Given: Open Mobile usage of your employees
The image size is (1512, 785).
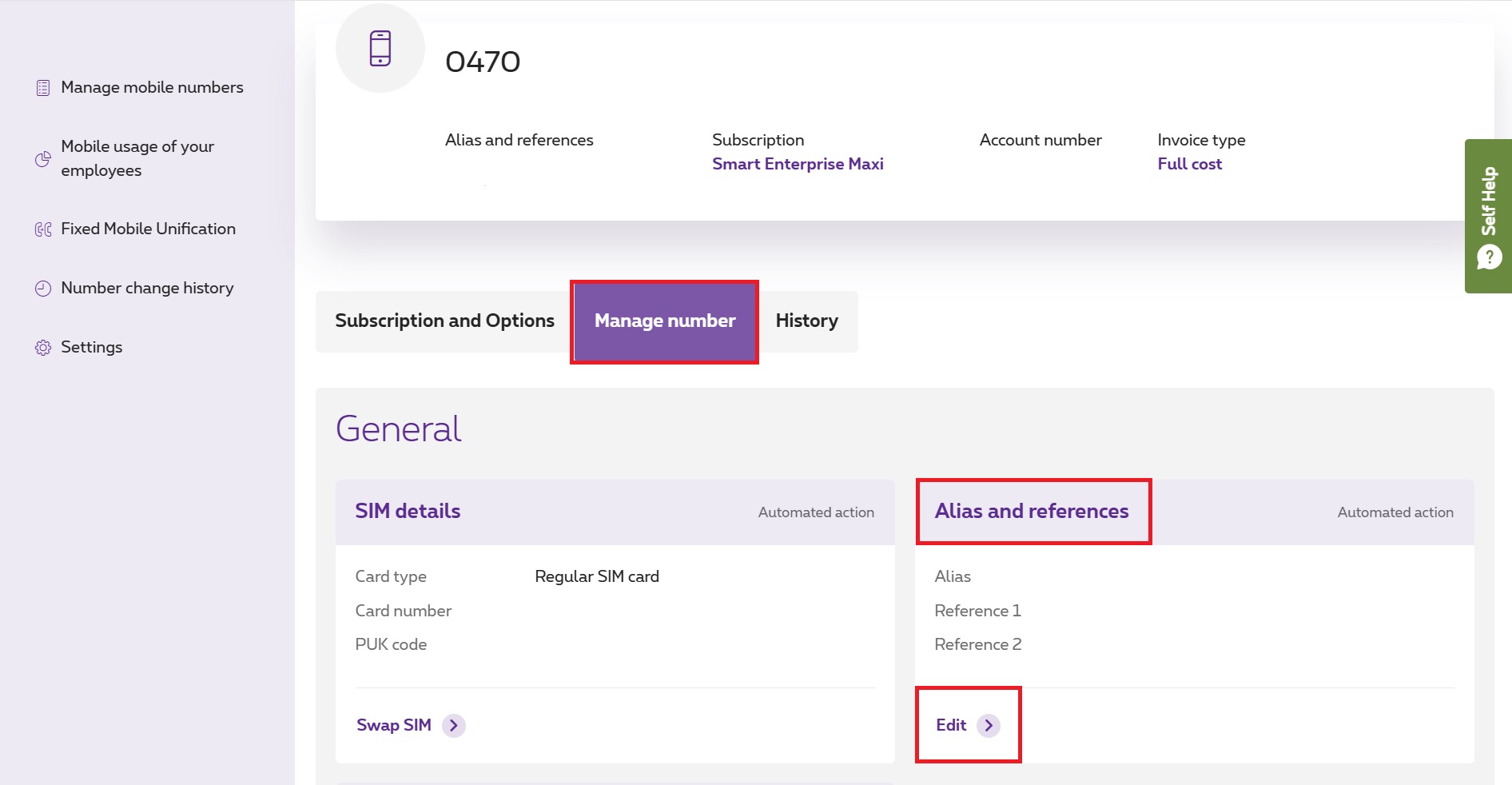Looking at the screenshot, I should pyautogui.click(x=137, y=158).
